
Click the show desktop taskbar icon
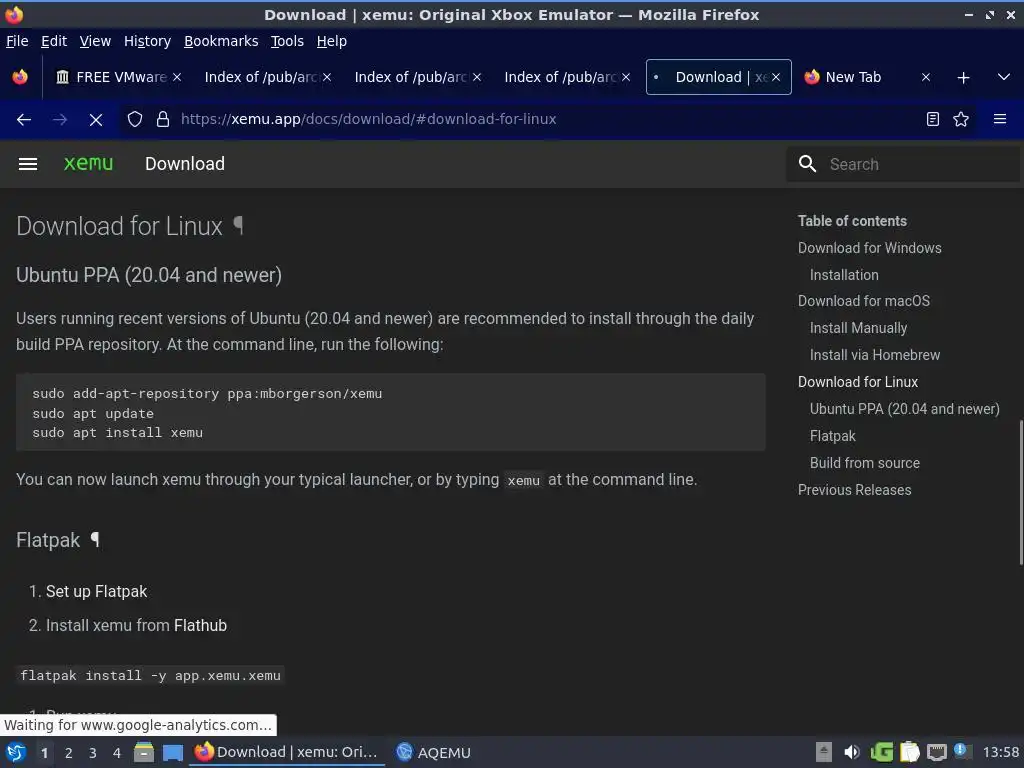click(x=173, y=753)
